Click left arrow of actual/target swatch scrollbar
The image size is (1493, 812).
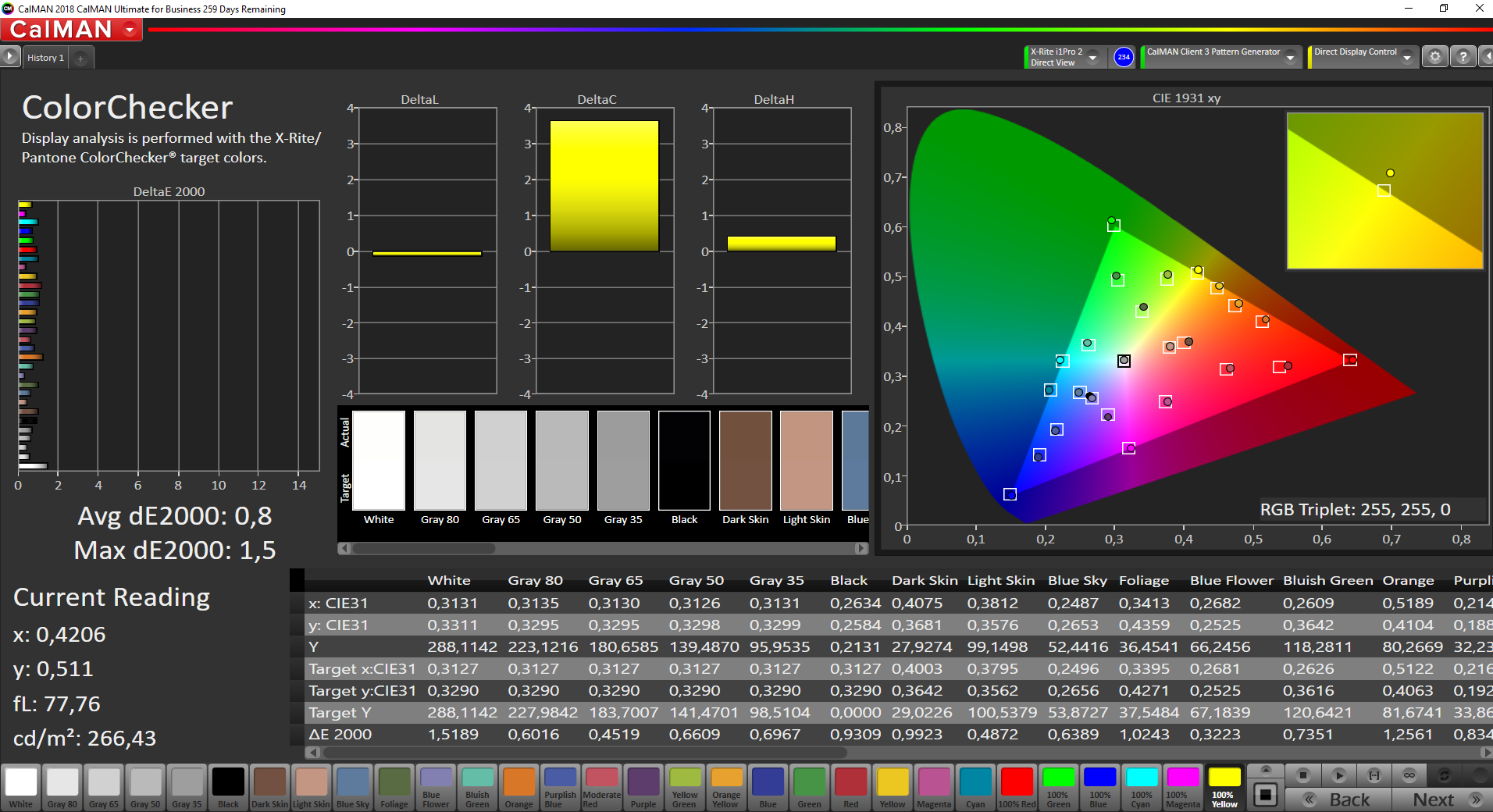point(344,548)
